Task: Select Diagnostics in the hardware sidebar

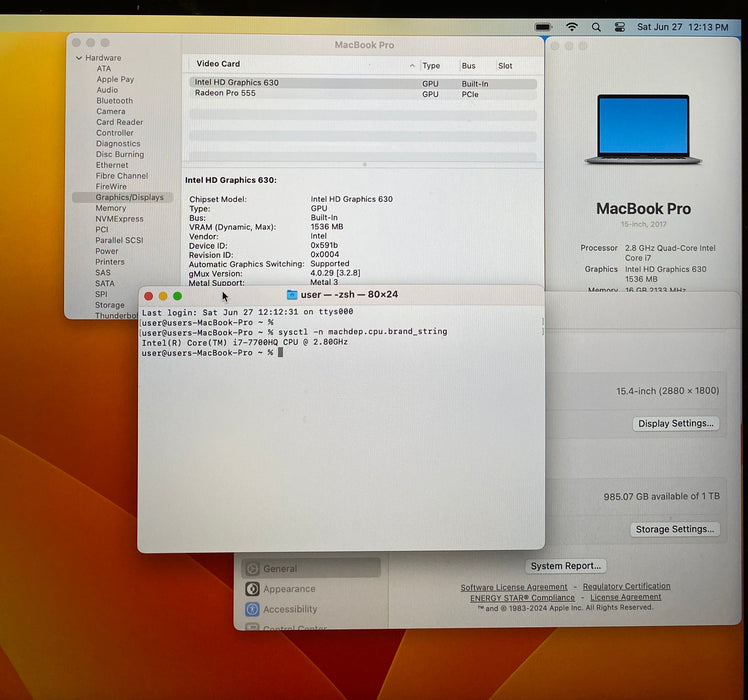Action: 118,144
